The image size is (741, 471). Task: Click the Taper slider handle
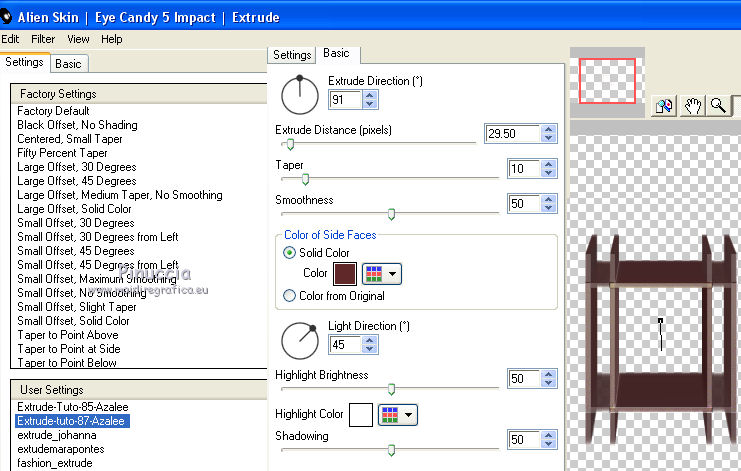click(305, 179)
